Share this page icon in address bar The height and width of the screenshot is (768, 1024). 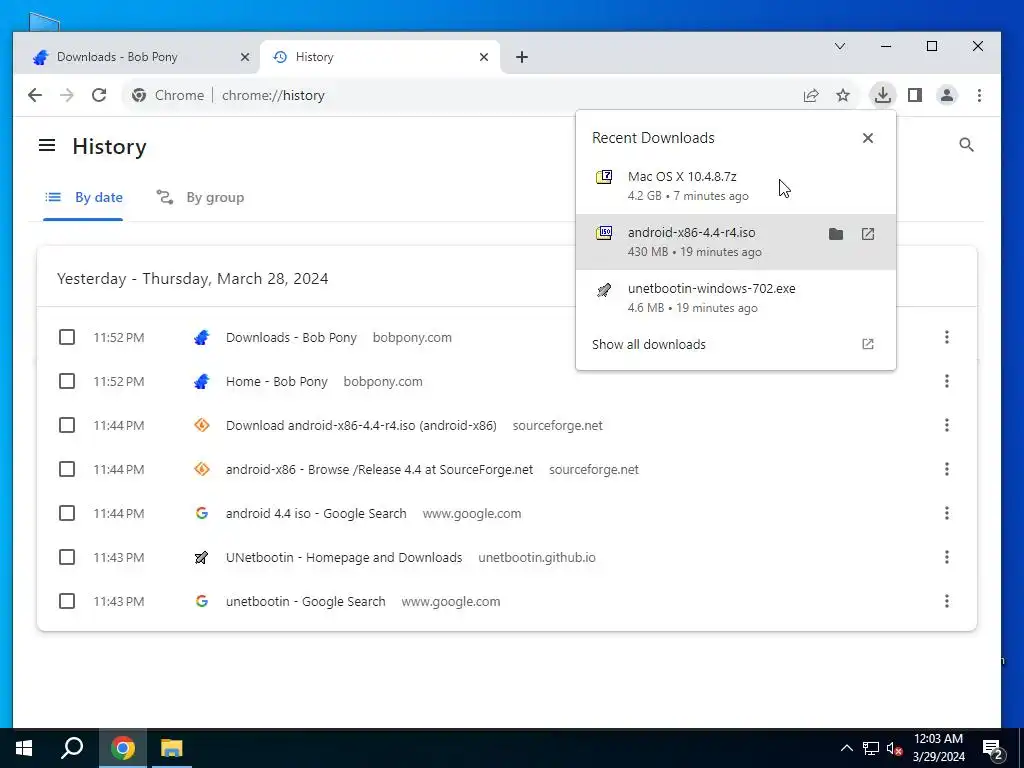tap(810, 95)
